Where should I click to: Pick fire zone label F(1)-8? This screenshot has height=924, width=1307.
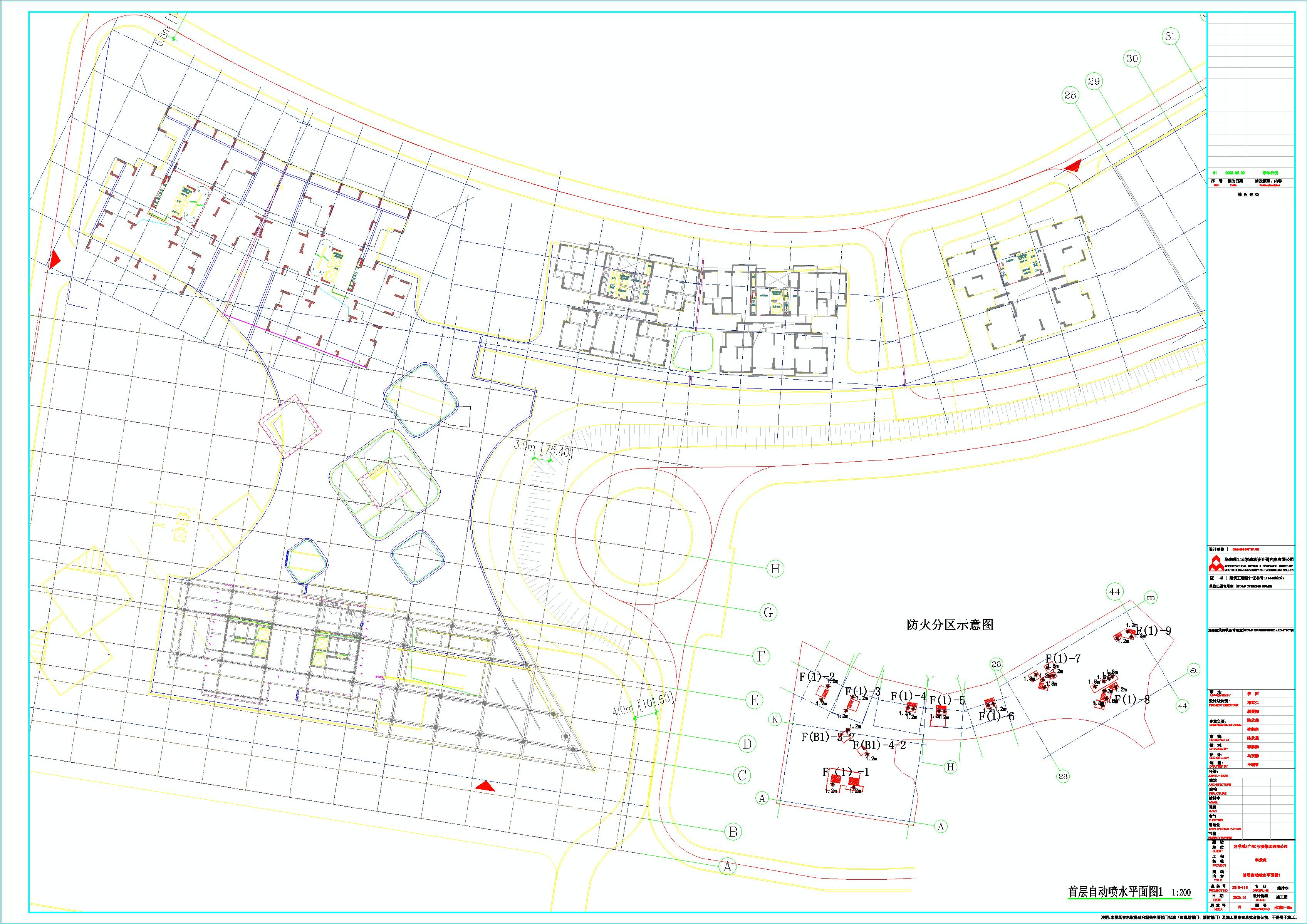1132,699
